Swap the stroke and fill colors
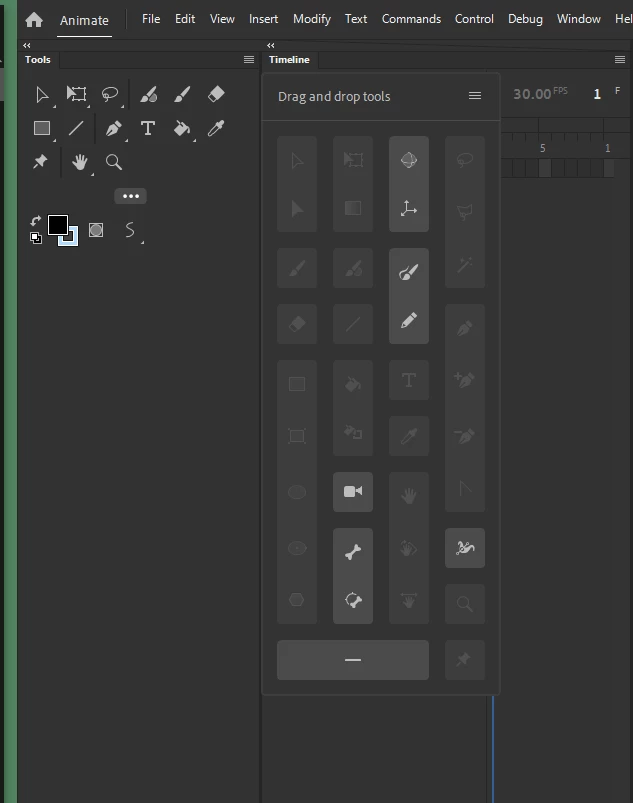 (x=35, y=221)
